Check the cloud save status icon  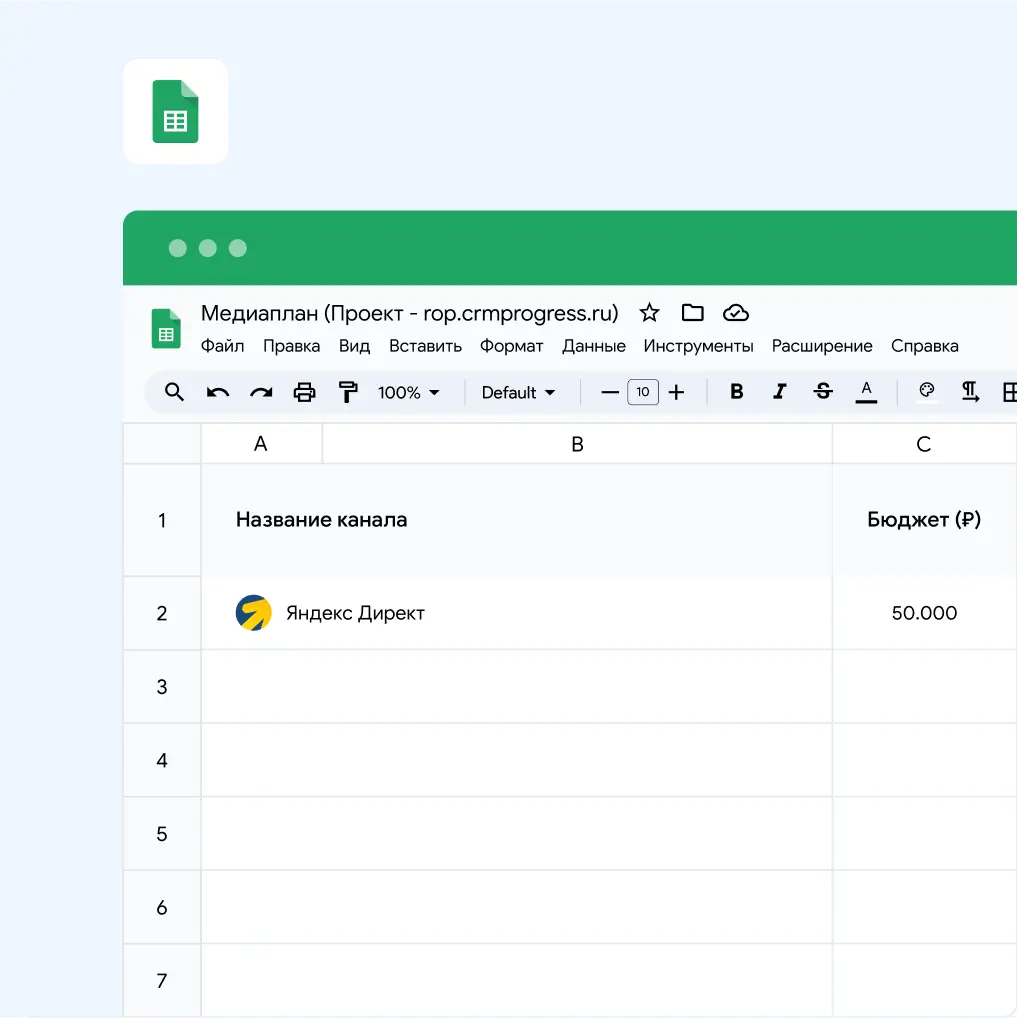(736, 313)
